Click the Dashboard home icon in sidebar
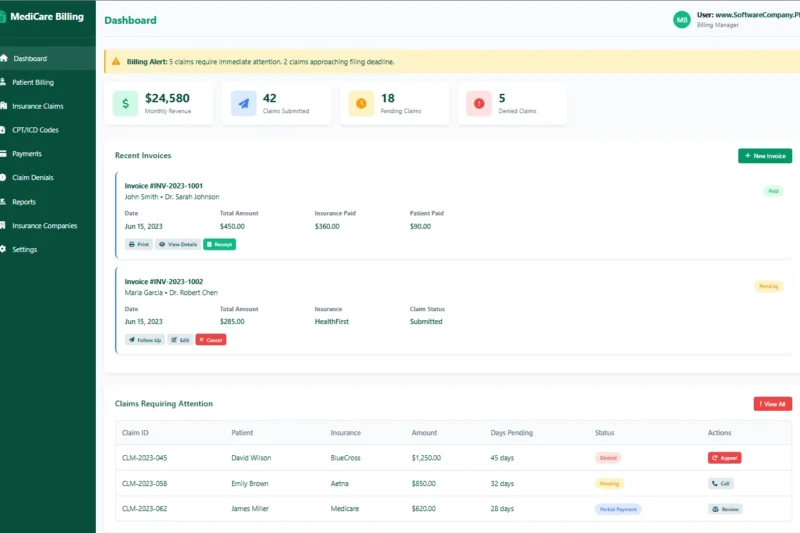 pos(4,58)
